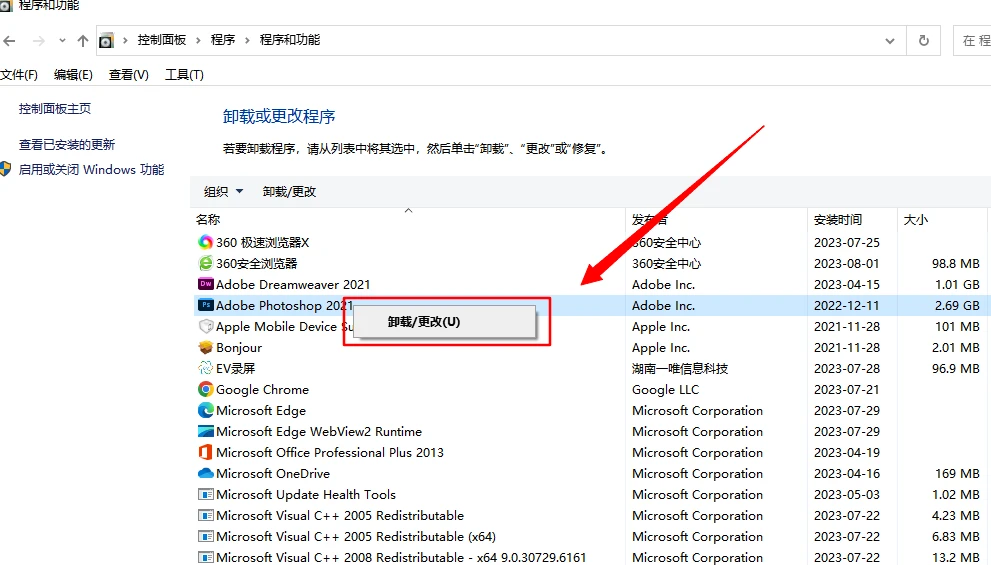This screenshot has width=991, height=565.
Task: Click the Edge WebView2 Runtime icon
Action: coord(205,431)
